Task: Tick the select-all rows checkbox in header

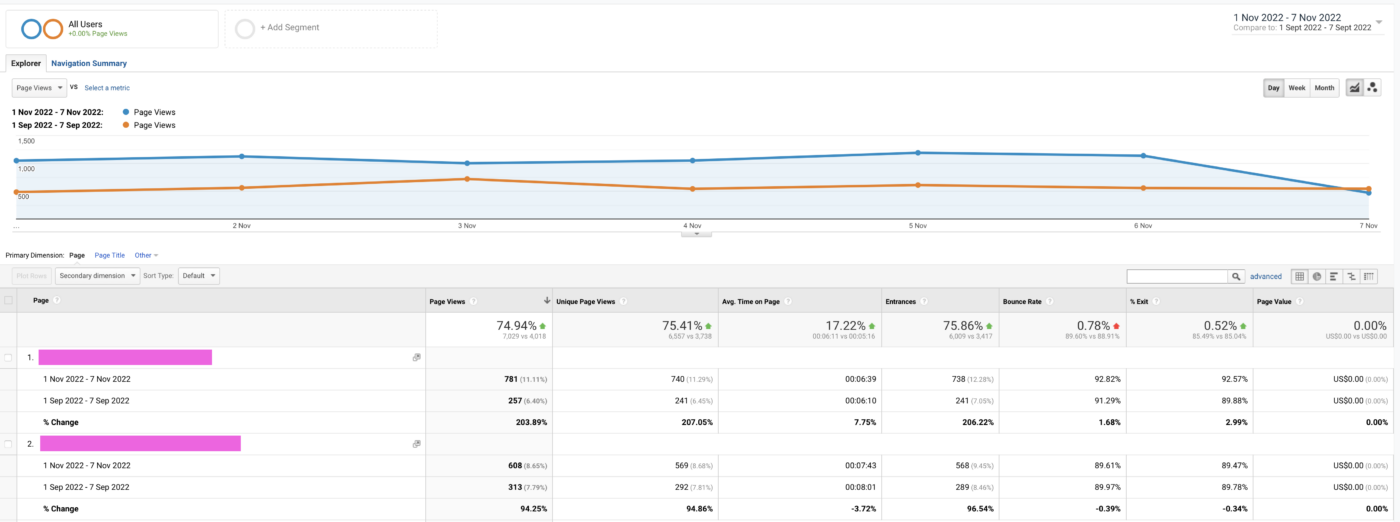Action: 9,300
